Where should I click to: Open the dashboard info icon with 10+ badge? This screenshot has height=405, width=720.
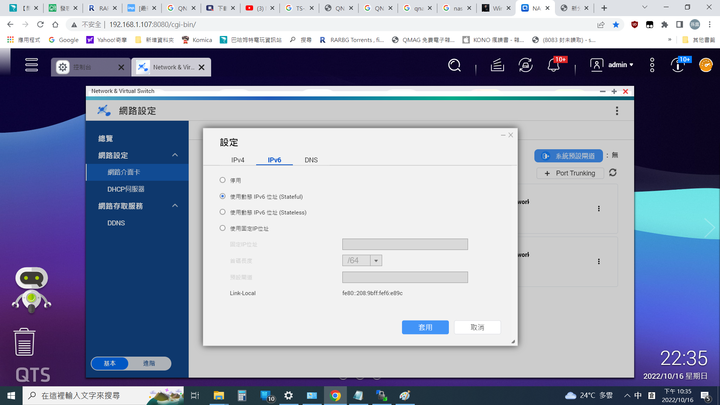pyautogui.click(x=678, y=65)
